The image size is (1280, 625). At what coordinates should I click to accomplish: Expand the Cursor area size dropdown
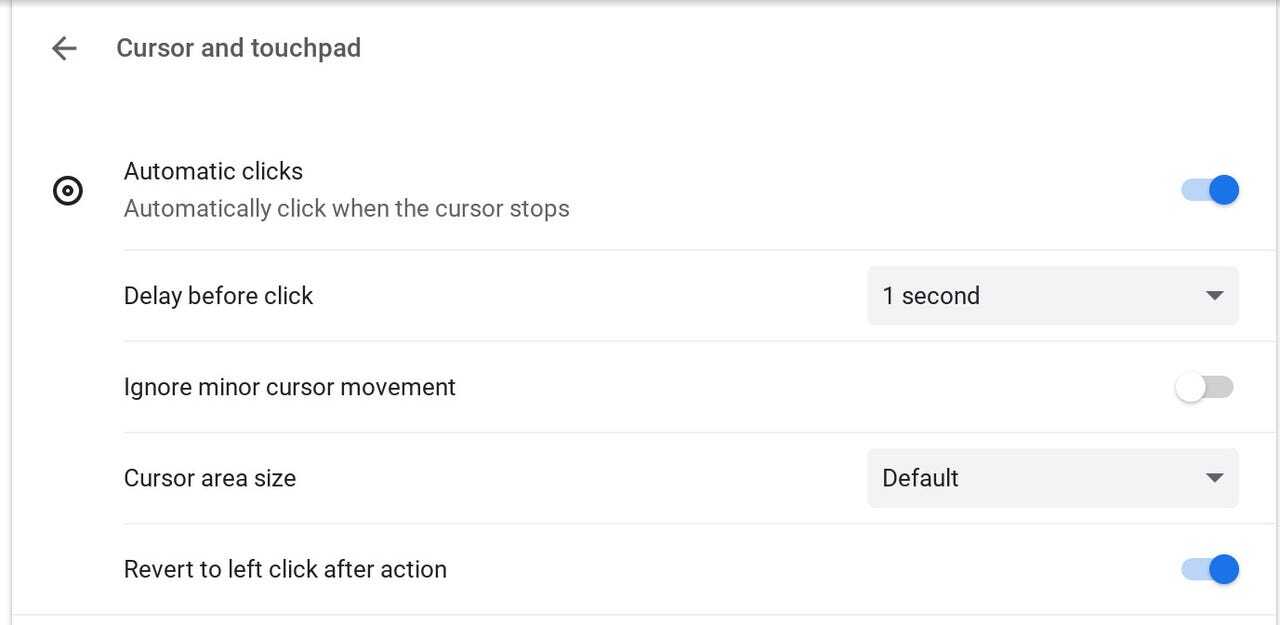1052,478
